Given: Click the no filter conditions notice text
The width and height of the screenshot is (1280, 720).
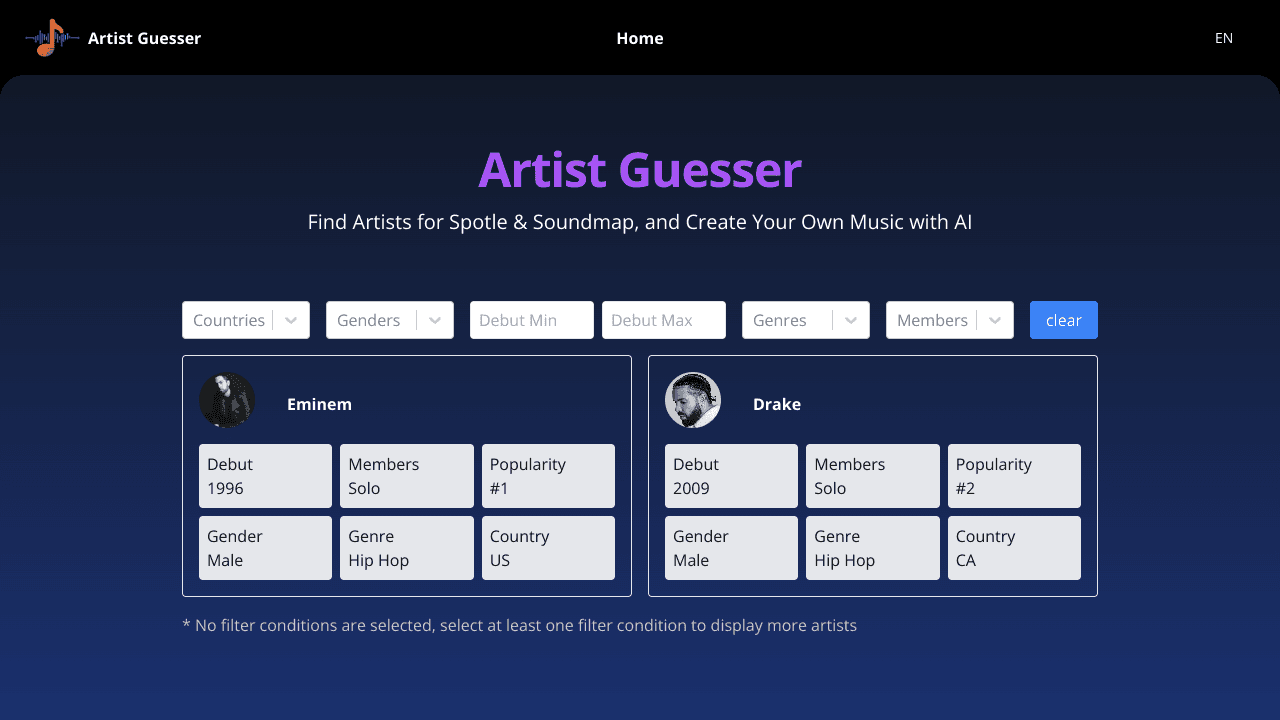Looking at the screenshot, I should point(519,626).
